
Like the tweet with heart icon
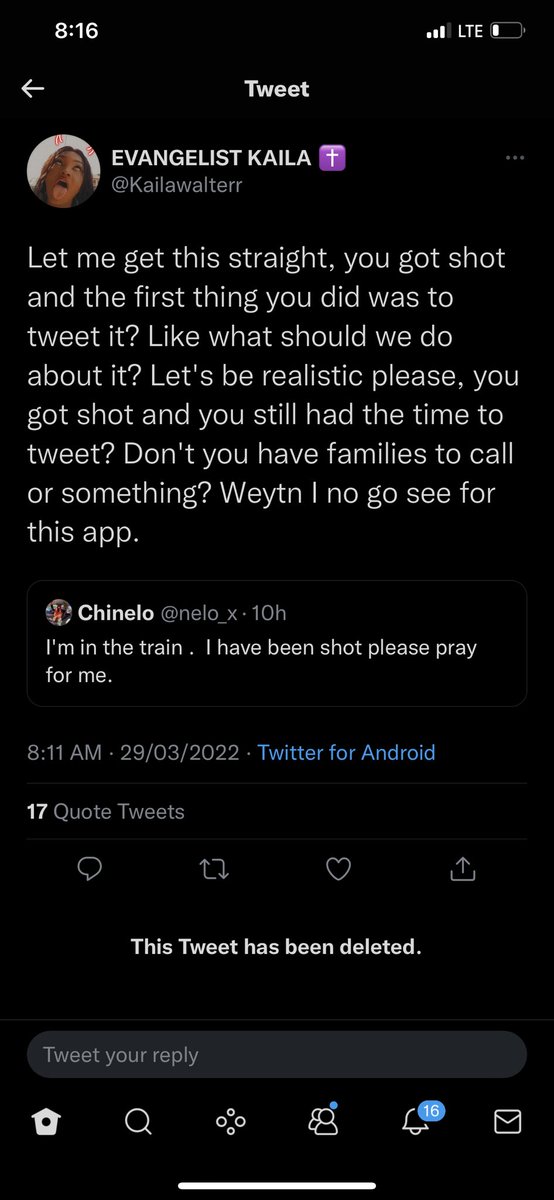[339, 870]
